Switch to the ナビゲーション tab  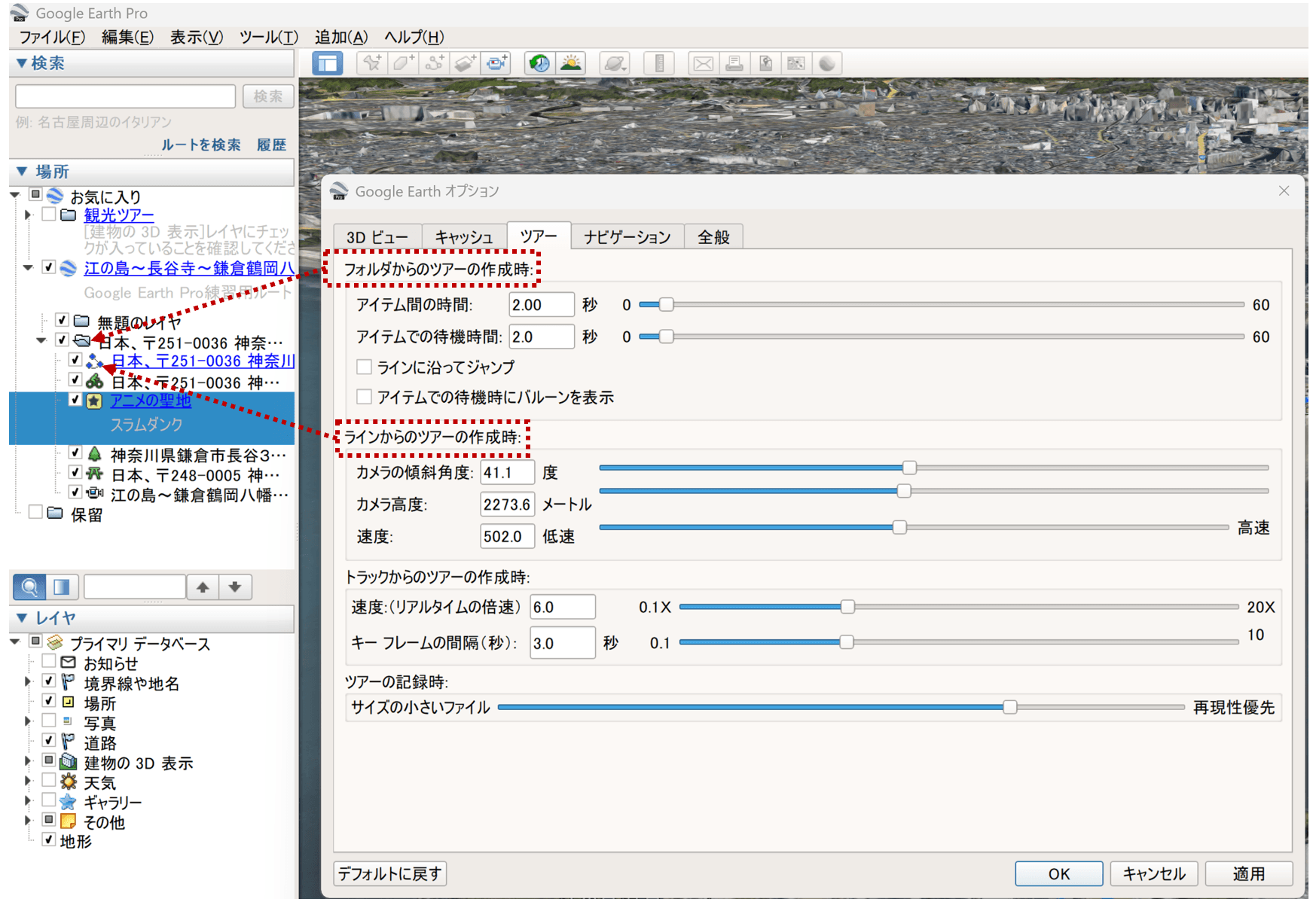[627, 237]
